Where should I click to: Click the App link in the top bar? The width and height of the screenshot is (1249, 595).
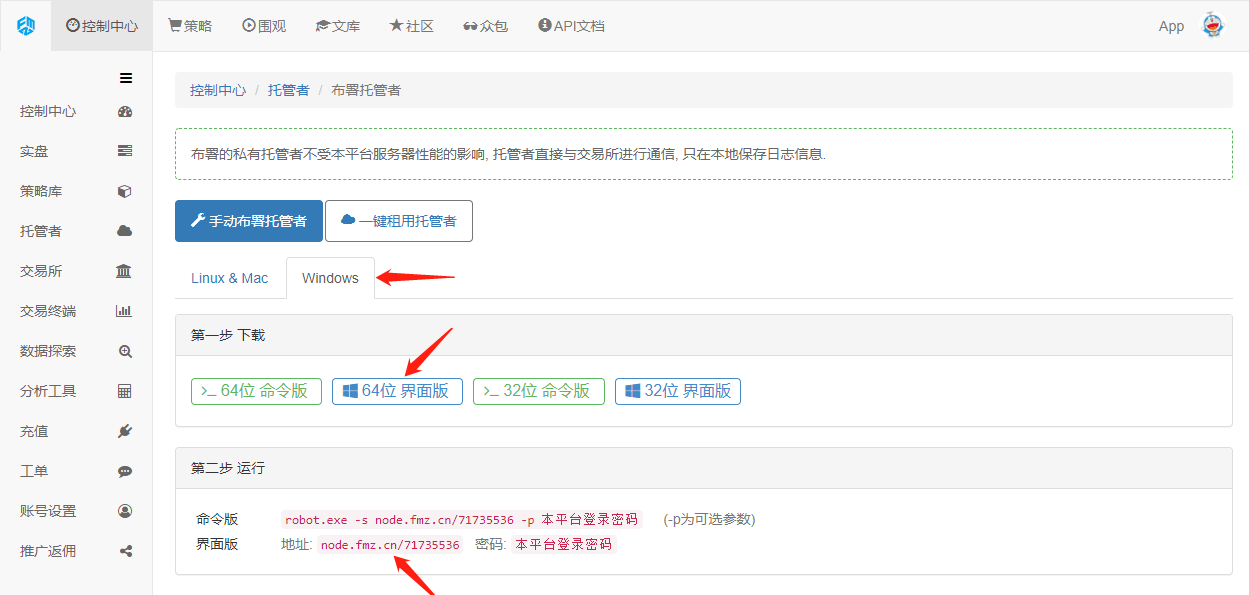[x=1171, y=26]
